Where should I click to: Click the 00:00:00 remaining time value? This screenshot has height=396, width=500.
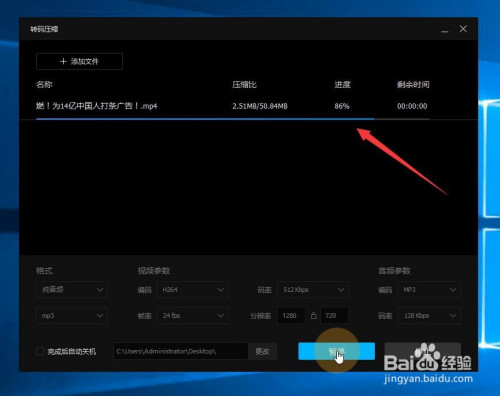click(412, 106)
